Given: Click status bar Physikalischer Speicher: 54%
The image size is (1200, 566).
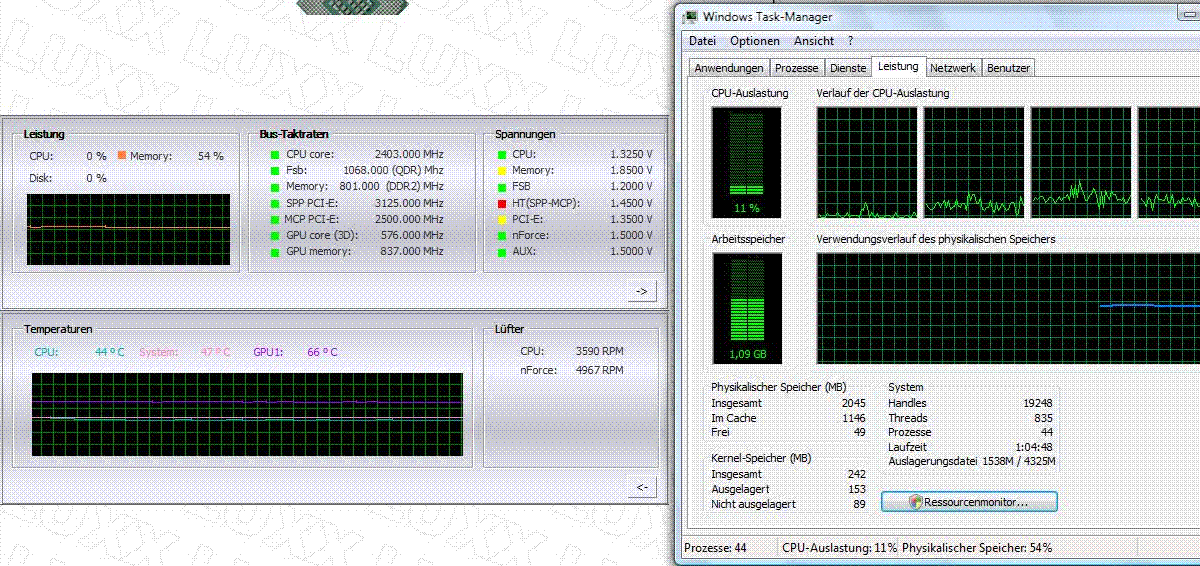Looking at the screenshot, I should 977,548.
